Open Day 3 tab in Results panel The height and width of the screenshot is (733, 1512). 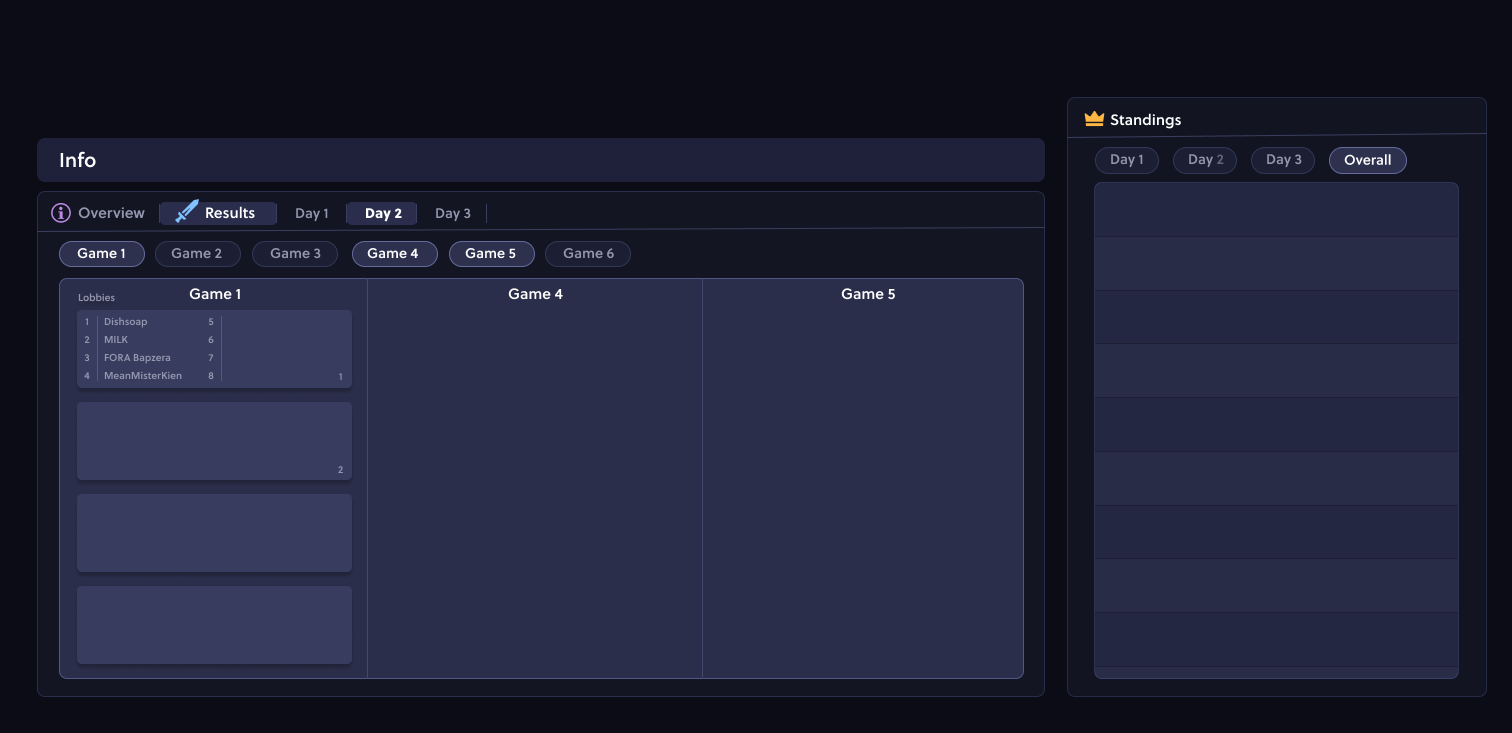pos(452,213)
